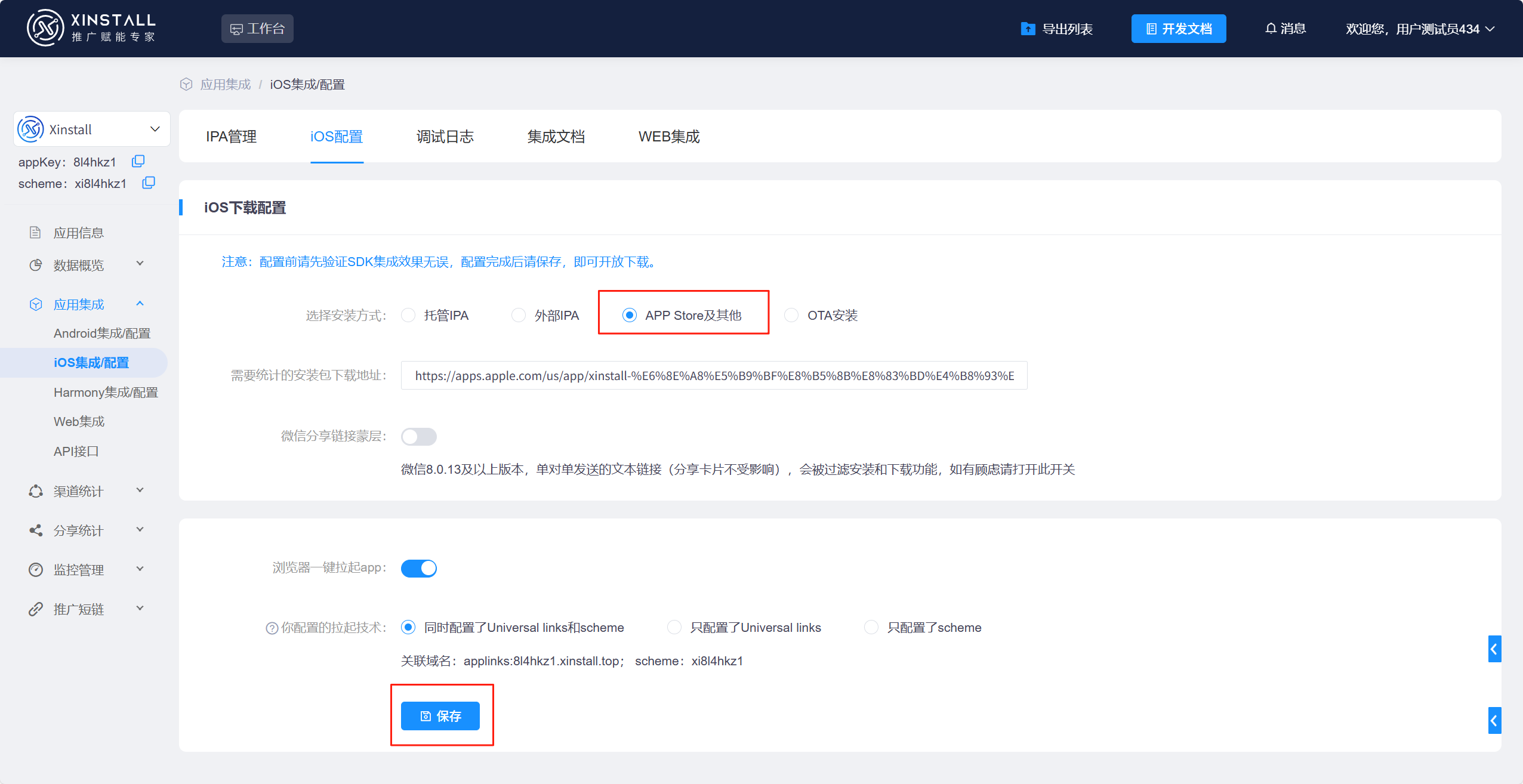Switch to the 调试日志 tab

445,137
